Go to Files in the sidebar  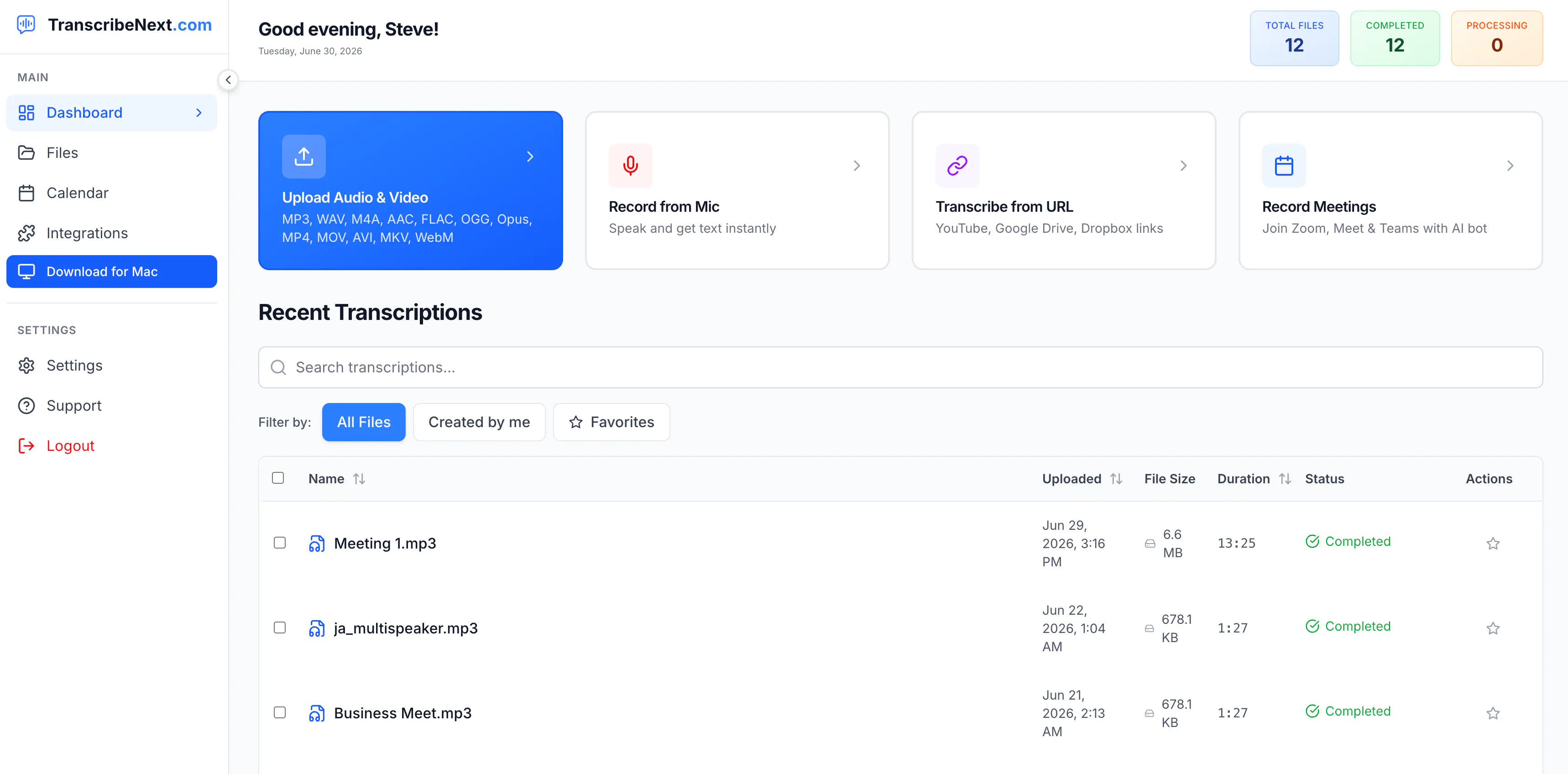(x=111, y=153)
